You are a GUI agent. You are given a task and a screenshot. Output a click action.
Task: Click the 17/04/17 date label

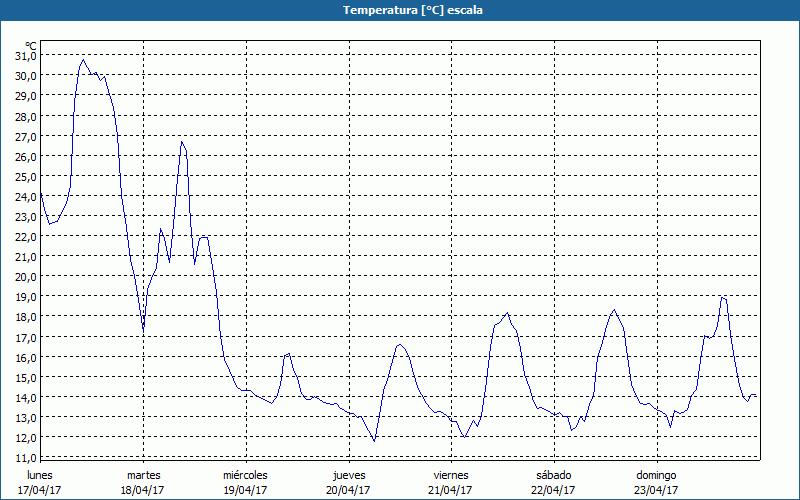coord(40,490)
